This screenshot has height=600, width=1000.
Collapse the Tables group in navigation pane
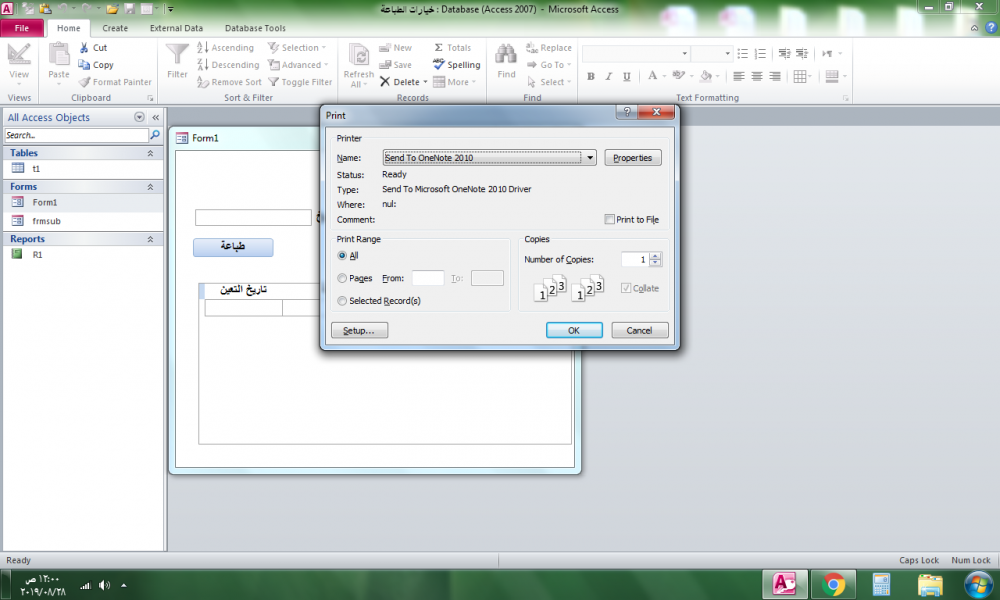pos(151,153)
